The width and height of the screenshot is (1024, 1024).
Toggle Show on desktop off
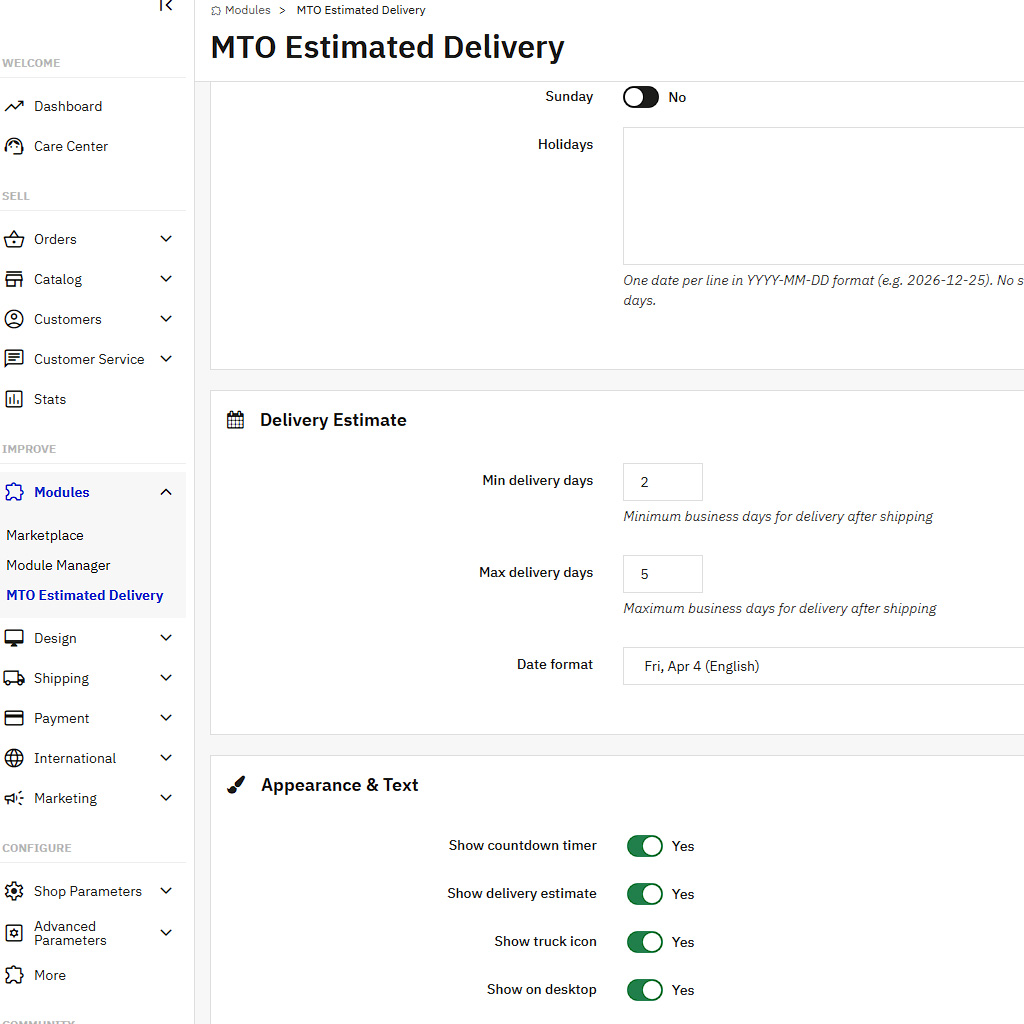645,990
